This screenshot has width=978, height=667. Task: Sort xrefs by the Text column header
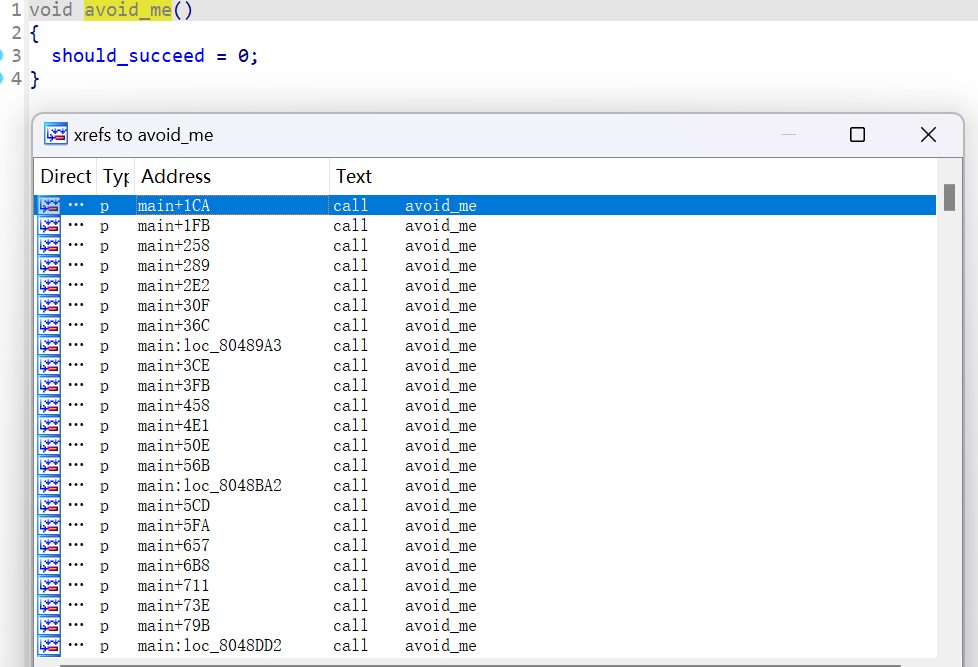pos(632,177)
